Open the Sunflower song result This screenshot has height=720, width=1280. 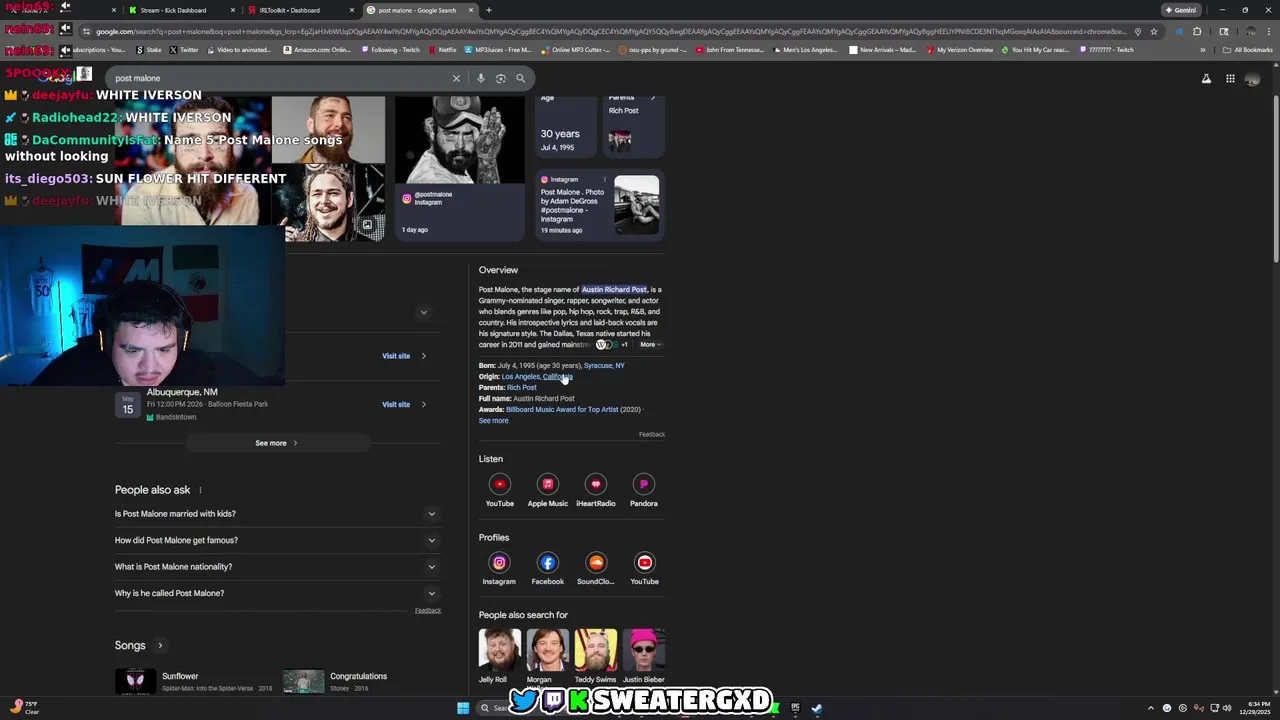pyautogui.click(x=193, y=681)
